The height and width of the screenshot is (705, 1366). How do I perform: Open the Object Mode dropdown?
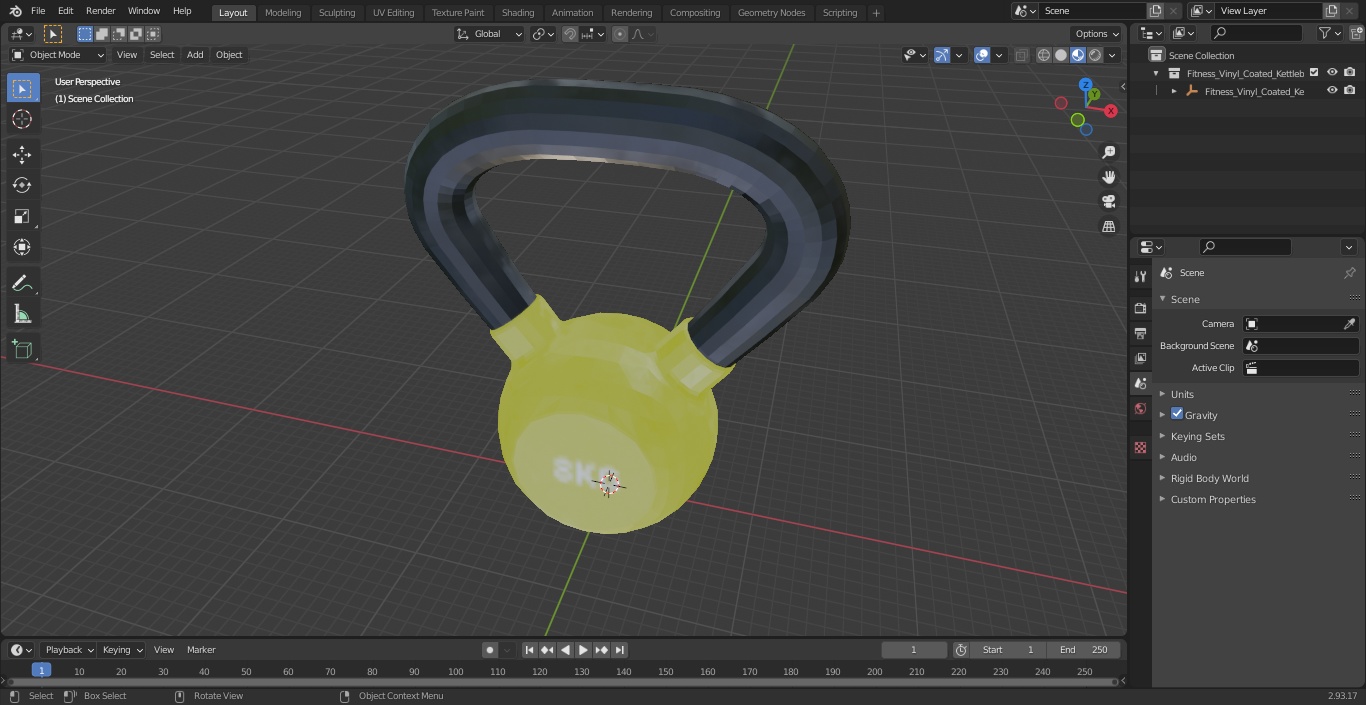(58, 55)
